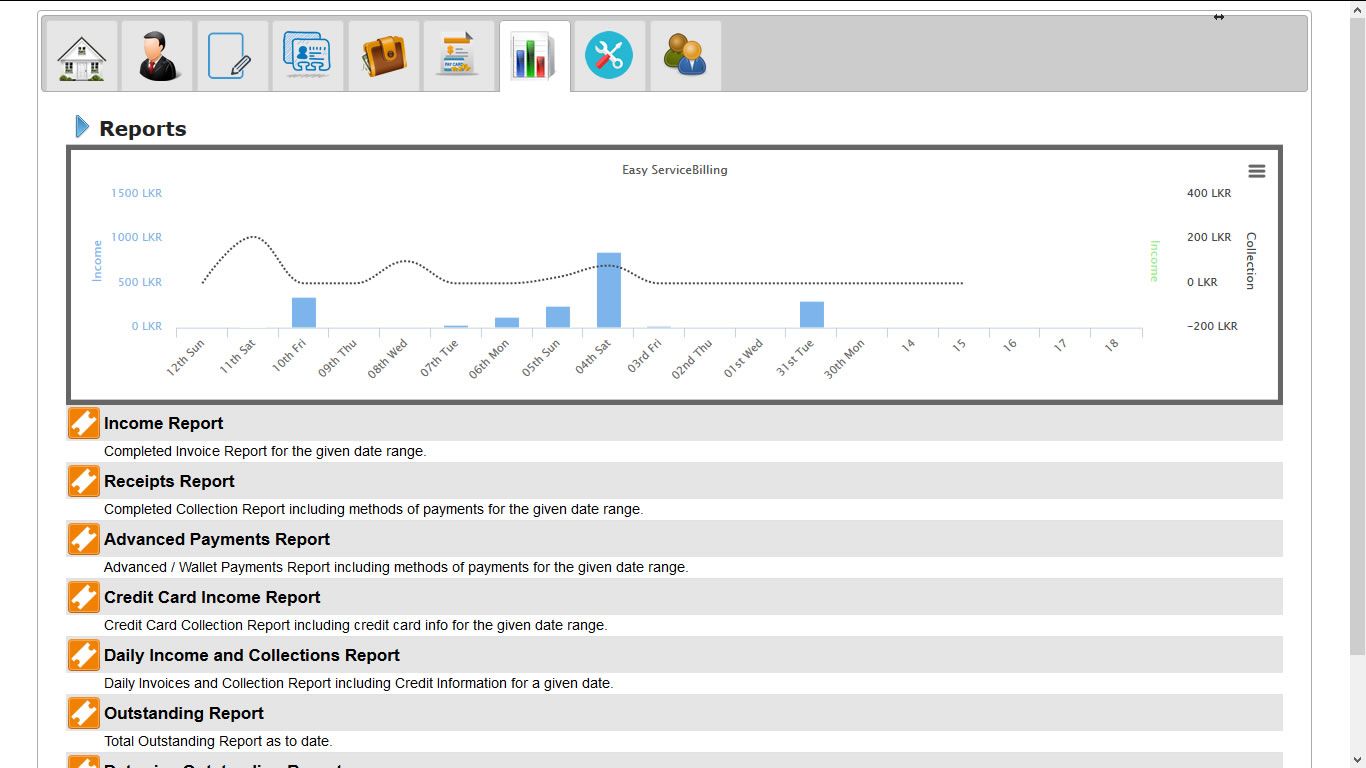Click the description "Completed Invoice Report for the given date range."
The image size is (1366, 768).
point(265,451)
